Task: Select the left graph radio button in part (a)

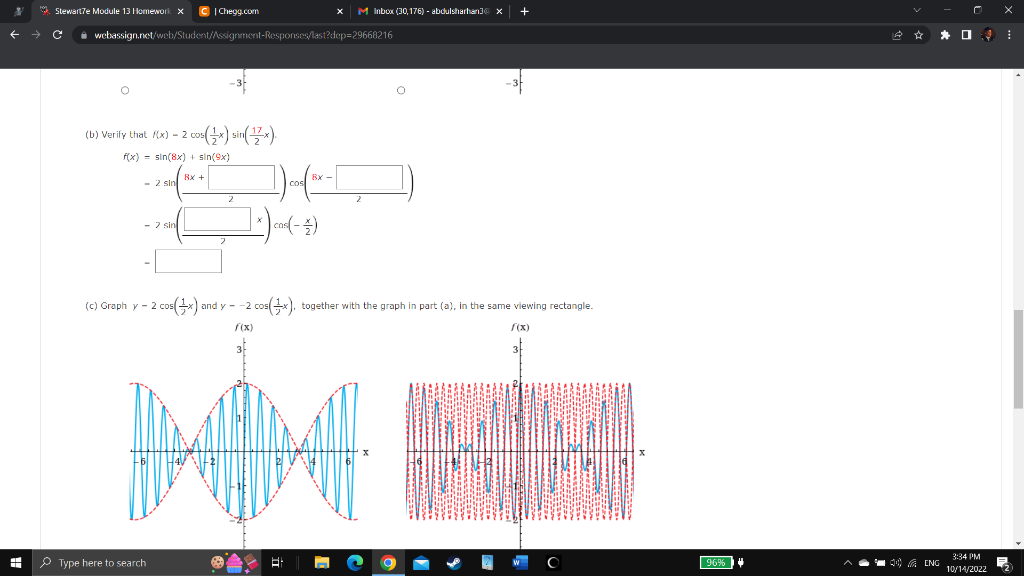Action: coord(125,90)
